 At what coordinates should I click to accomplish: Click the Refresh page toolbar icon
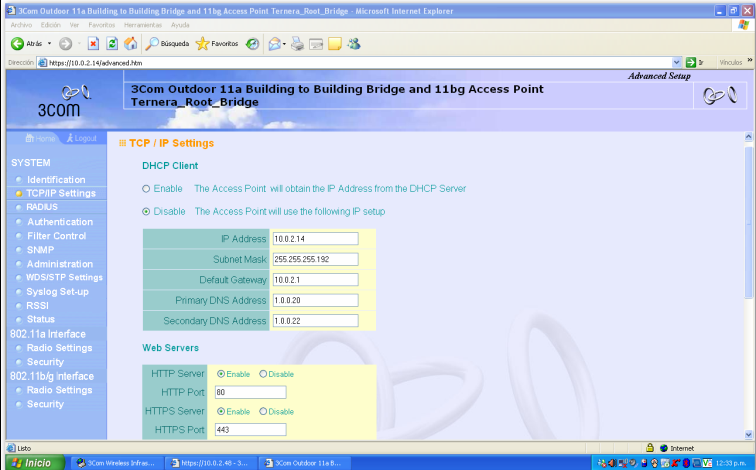111,44
